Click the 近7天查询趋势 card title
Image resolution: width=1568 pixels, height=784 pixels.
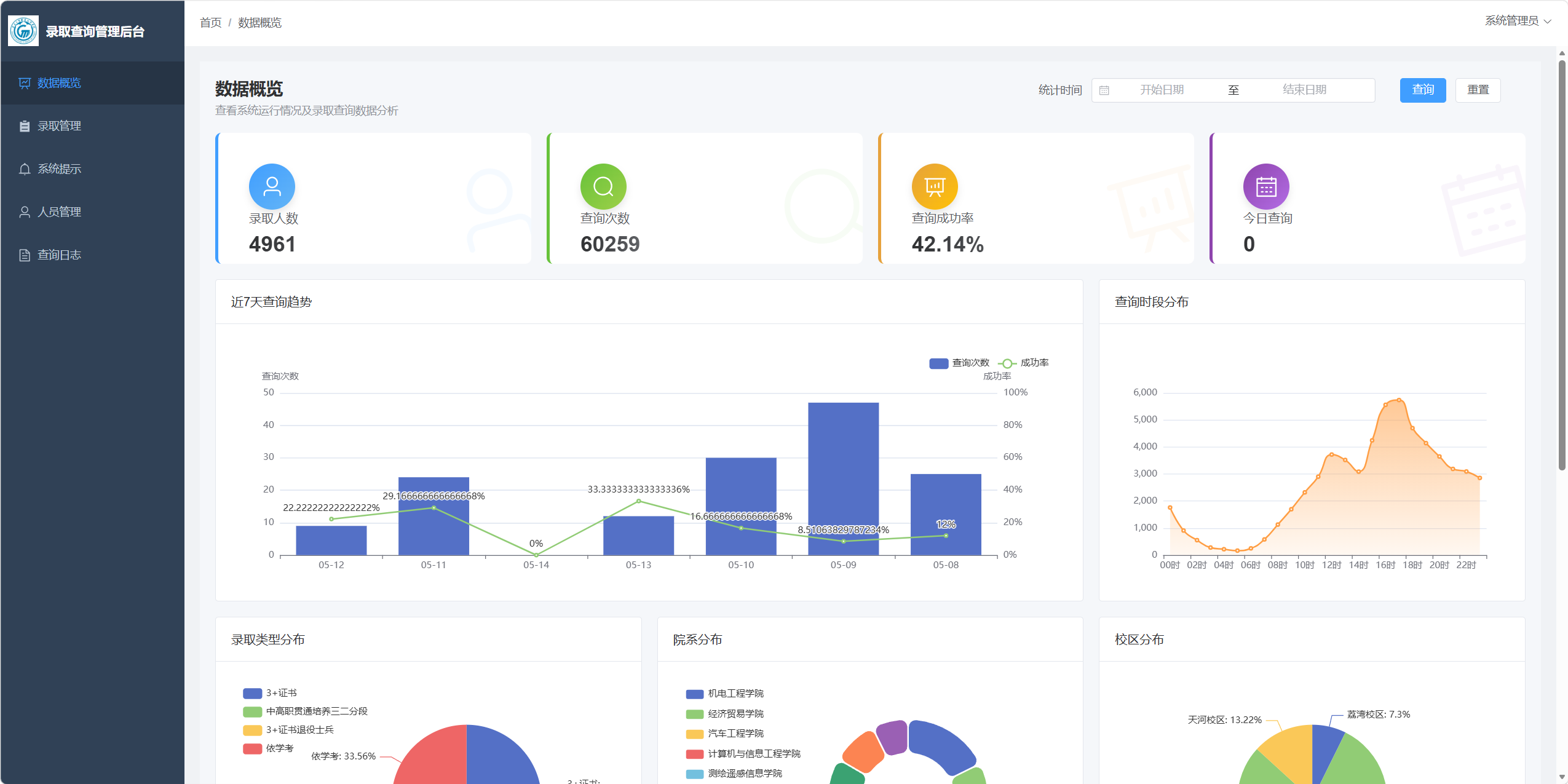coord(271,302)
